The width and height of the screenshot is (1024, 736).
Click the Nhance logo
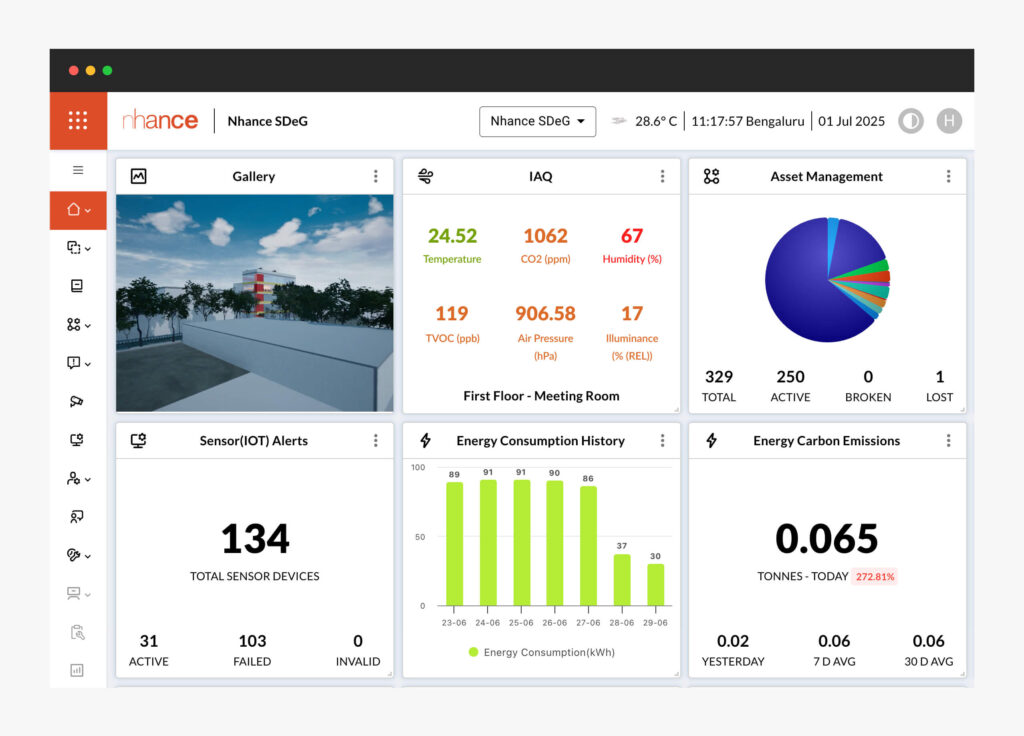pos(160,121)
